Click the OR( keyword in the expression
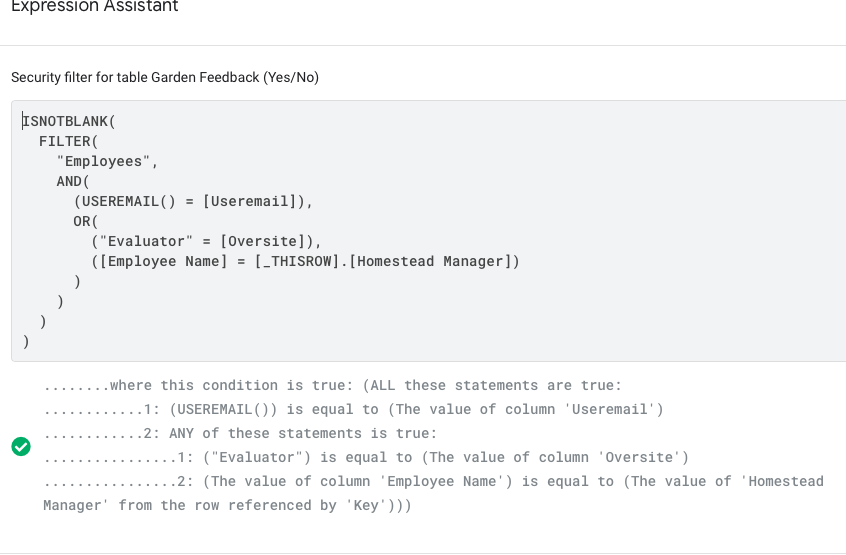 pos(86,221)
